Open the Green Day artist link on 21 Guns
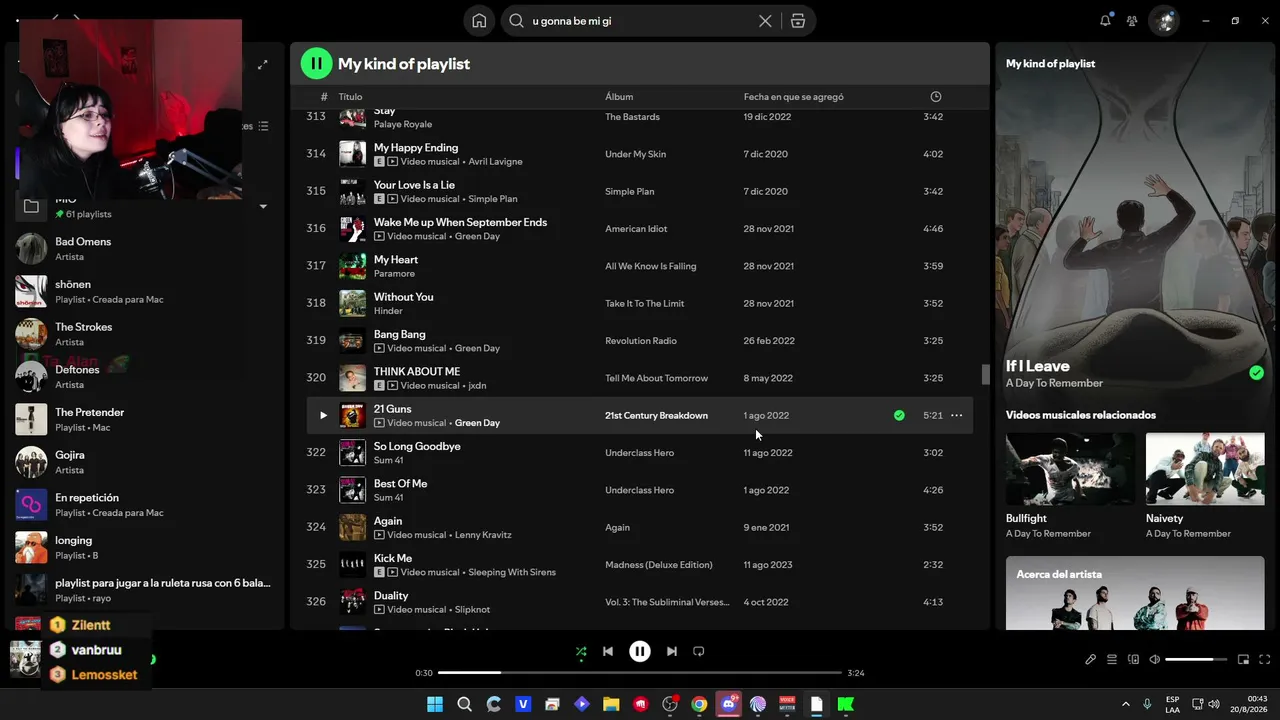The image size is (1280, 720). coord(477,423)
